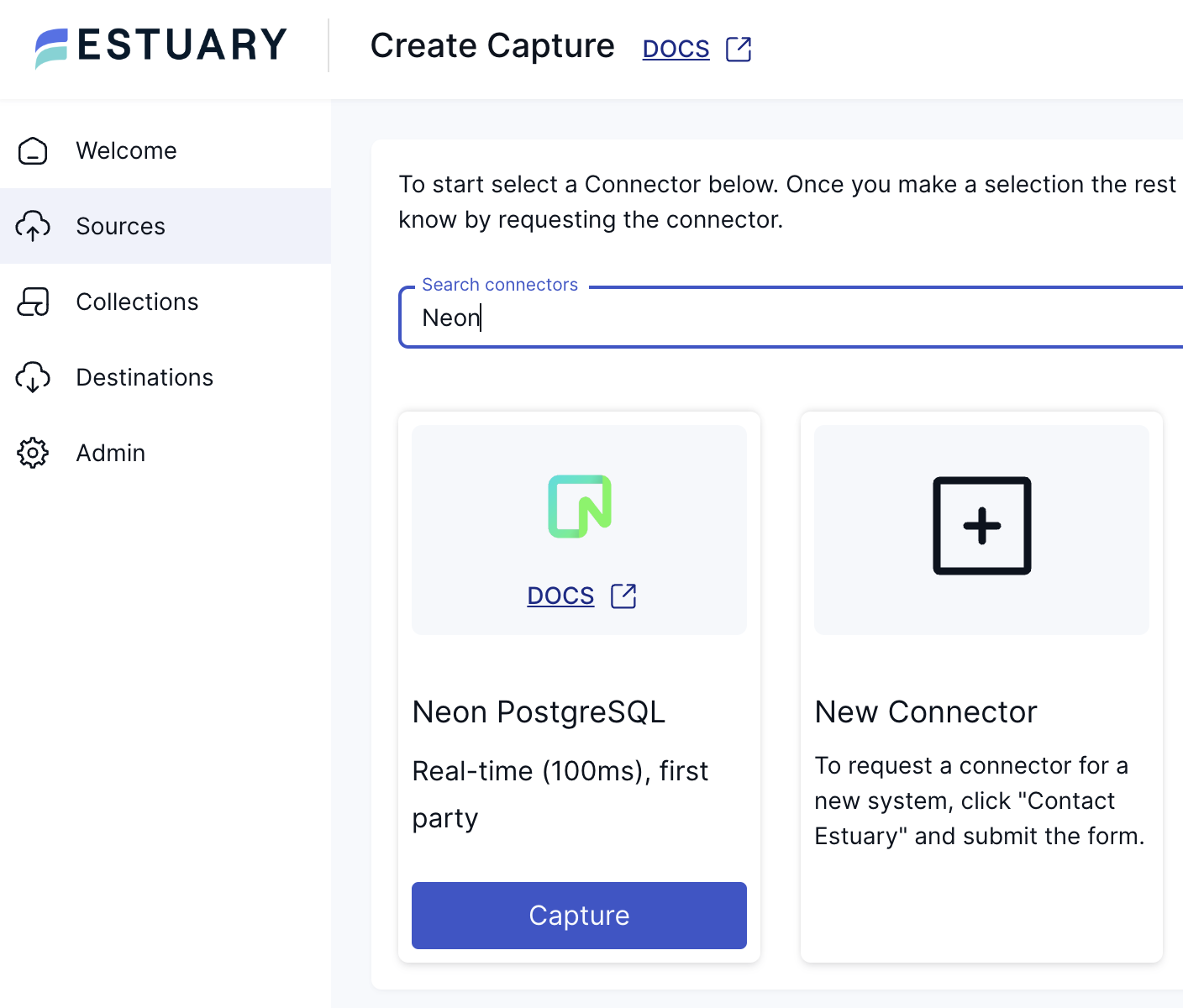The height and width of the screenshot is (1008, 1183).
Task: Navigate to the Destinations section
Action: point(145,377)
